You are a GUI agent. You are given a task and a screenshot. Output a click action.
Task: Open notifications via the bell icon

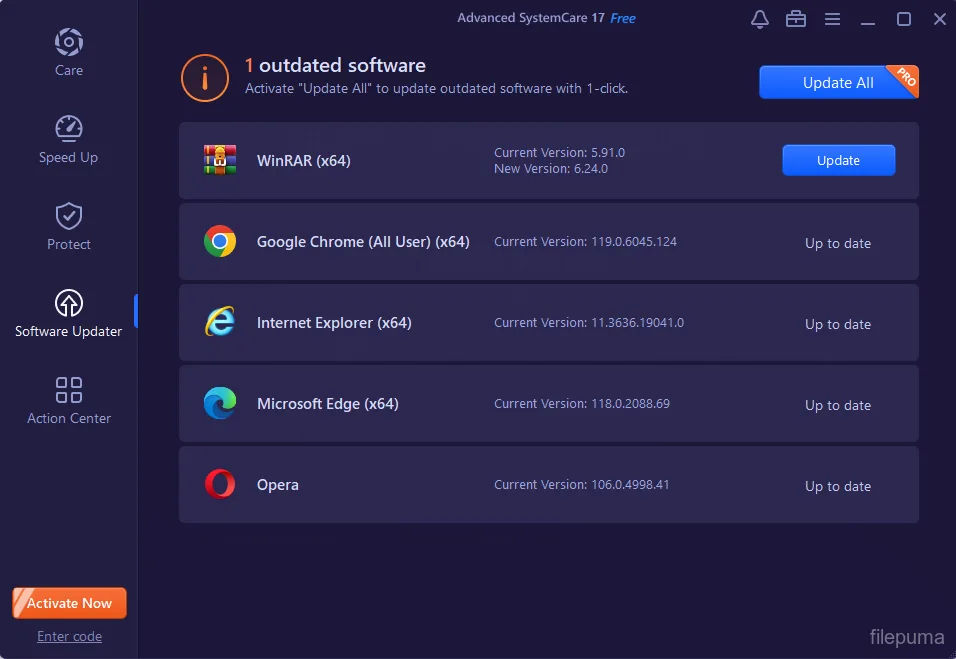[759, 18]
